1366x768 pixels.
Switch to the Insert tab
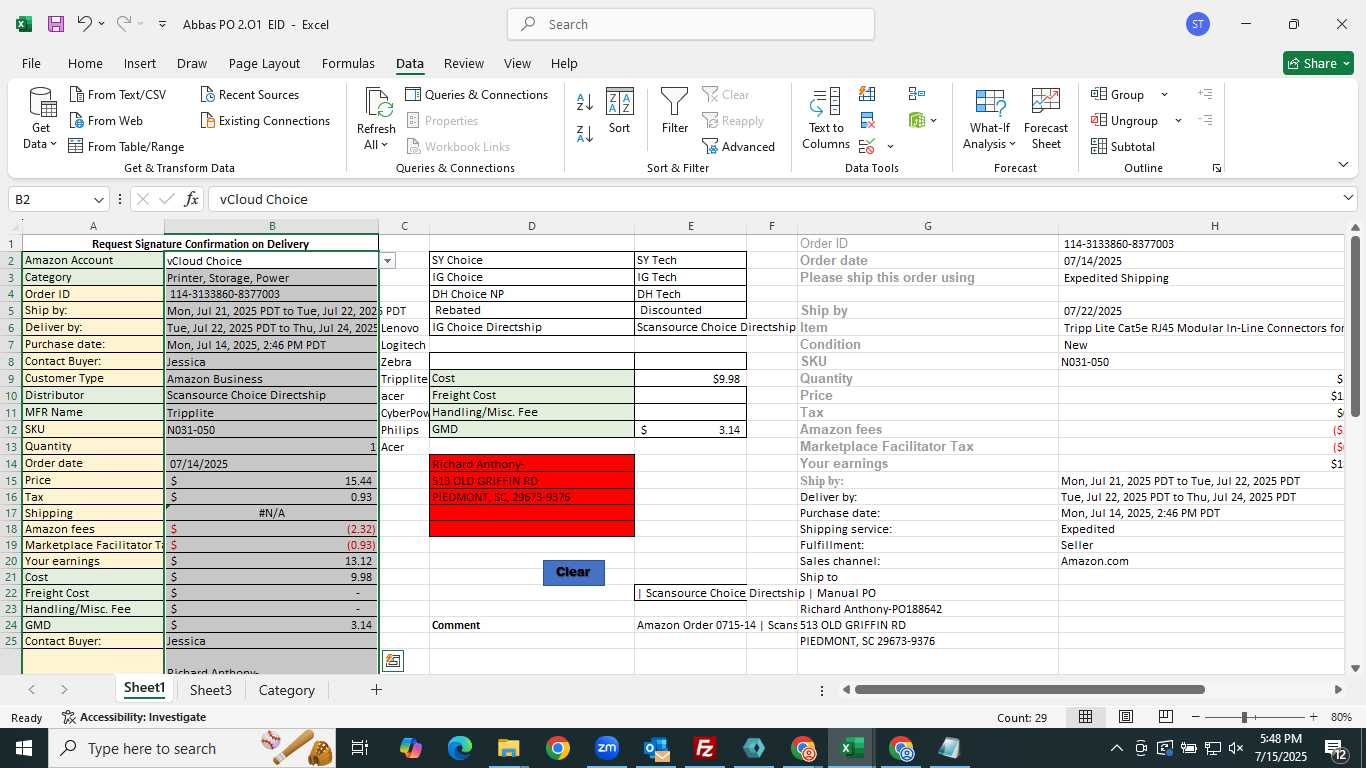click(x=140, y=63)
